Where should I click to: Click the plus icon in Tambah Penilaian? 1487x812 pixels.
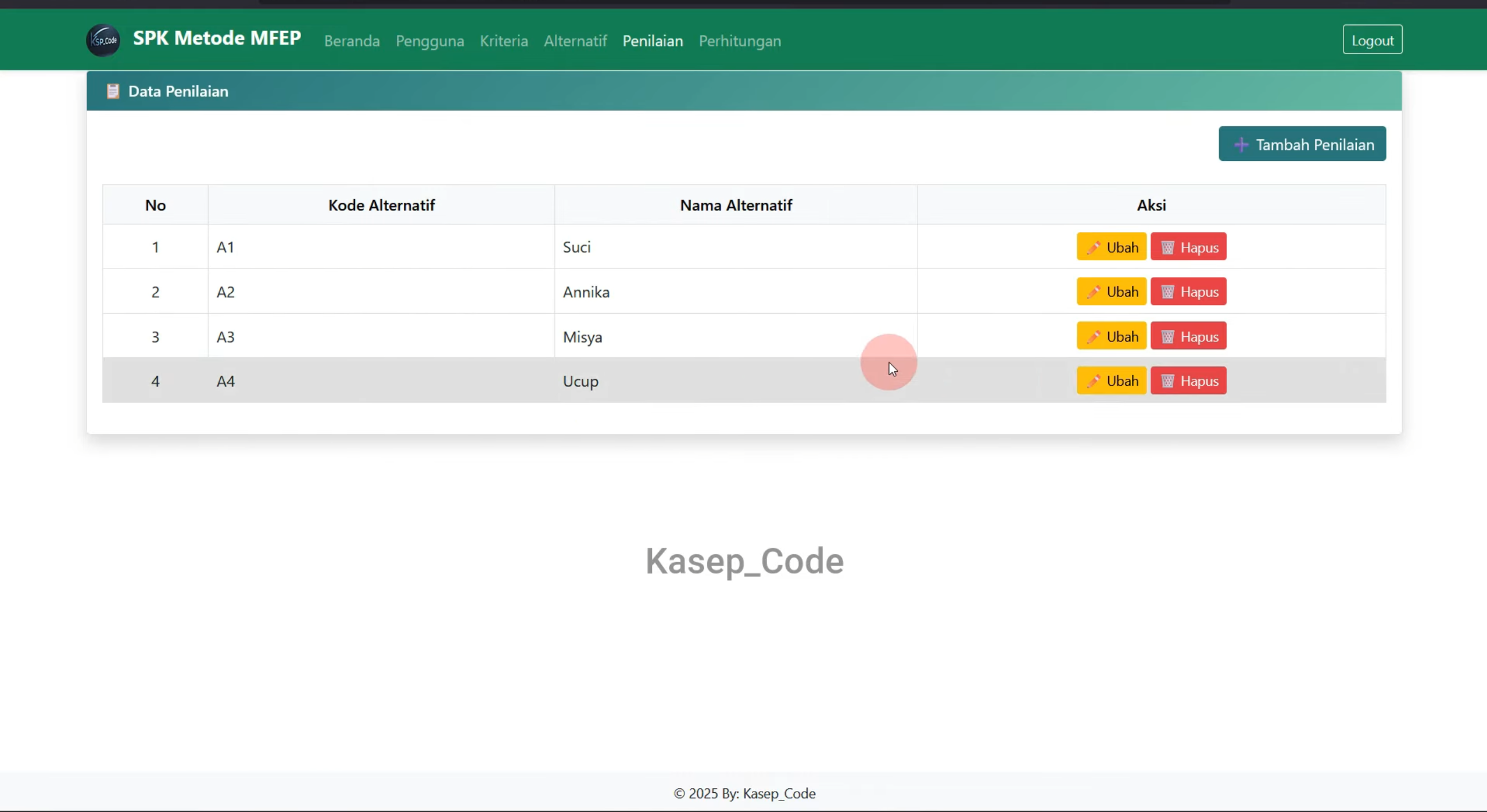pyautogui.click(x=1241, y=145)
